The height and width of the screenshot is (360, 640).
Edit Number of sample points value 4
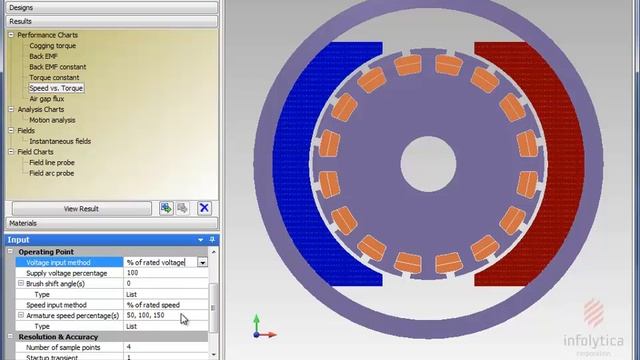166,347
